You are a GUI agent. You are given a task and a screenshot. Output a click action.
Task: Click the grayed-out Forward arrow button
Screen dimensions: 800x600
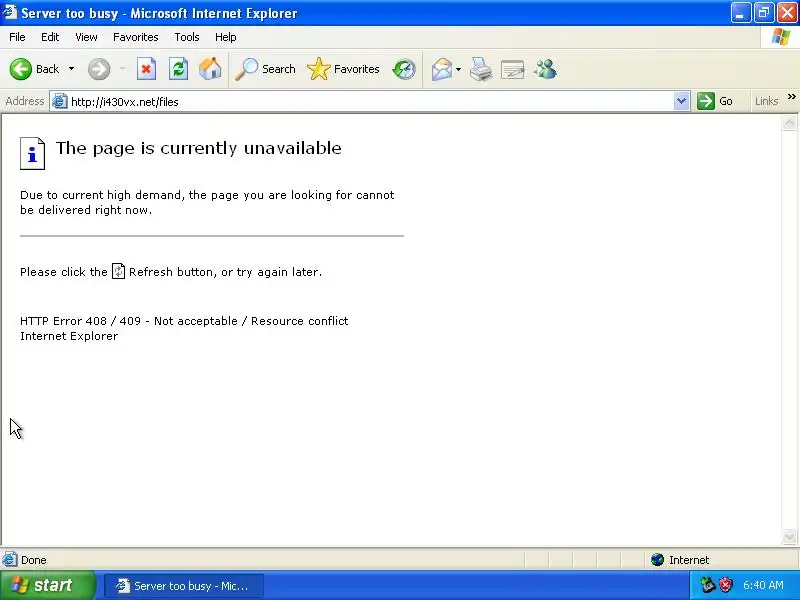[99, 69]
